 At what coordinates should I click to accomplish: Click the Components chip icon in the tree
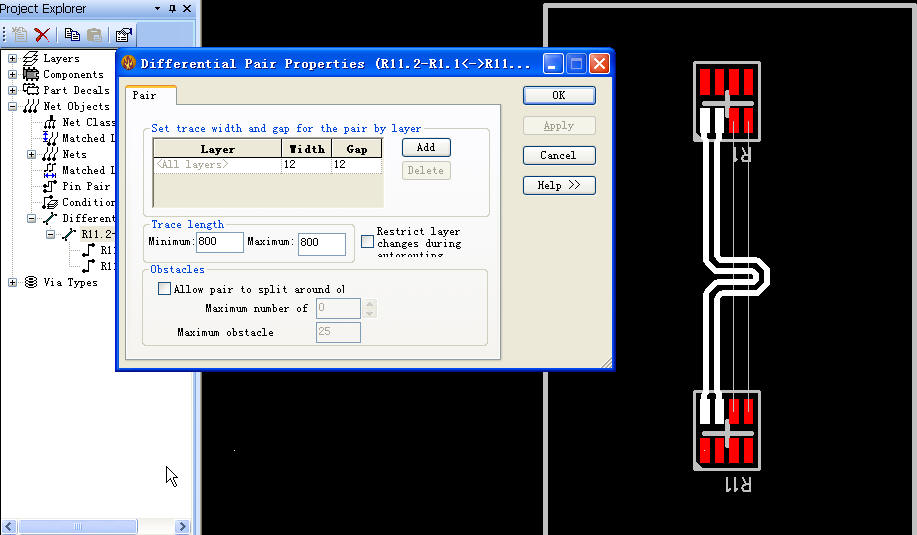[30, 74]
